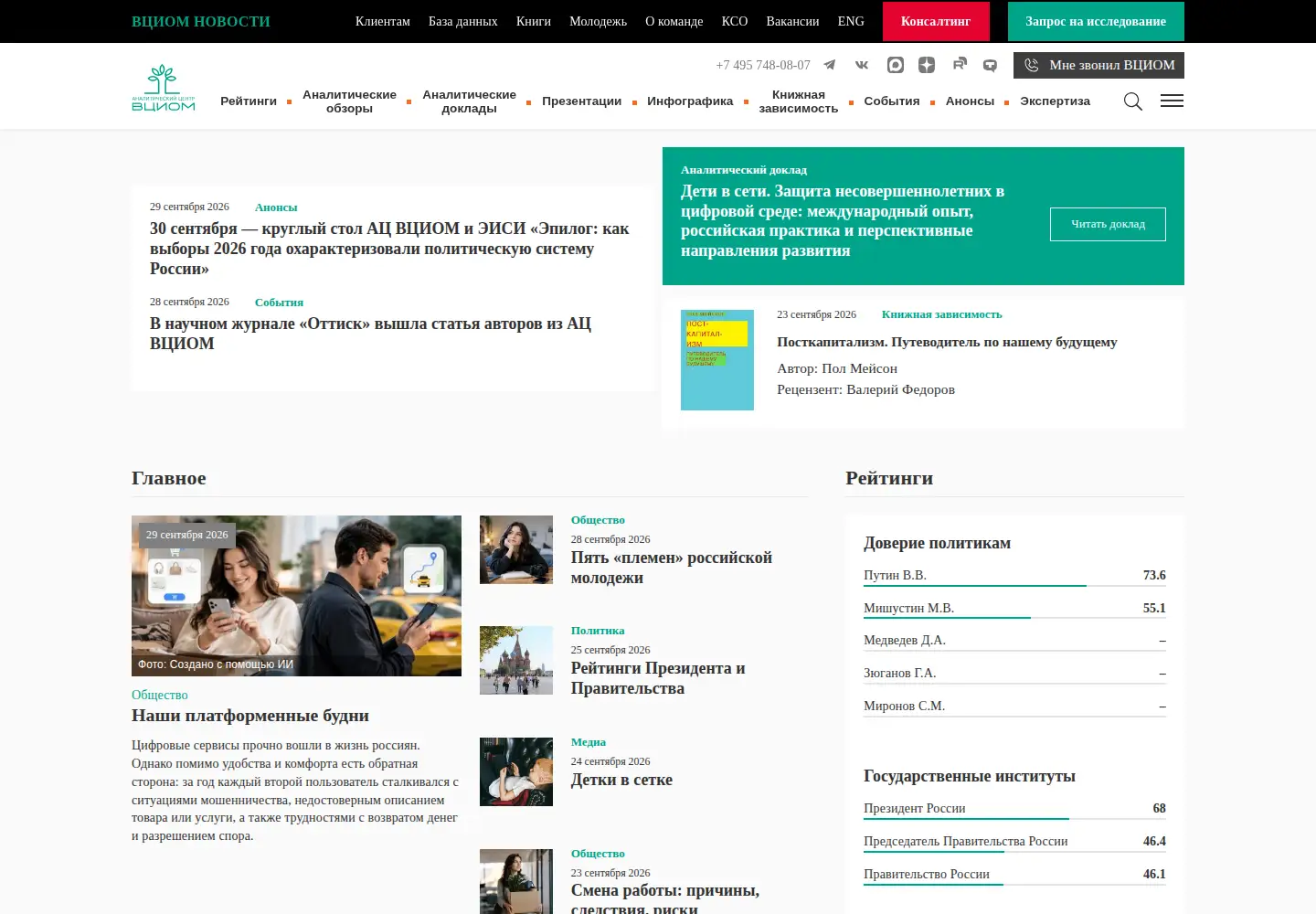Click the Мишустин М.В. rating row
Viewport: 1316px width, 914px height.
pyautogui.click(x=1014, y=609)
